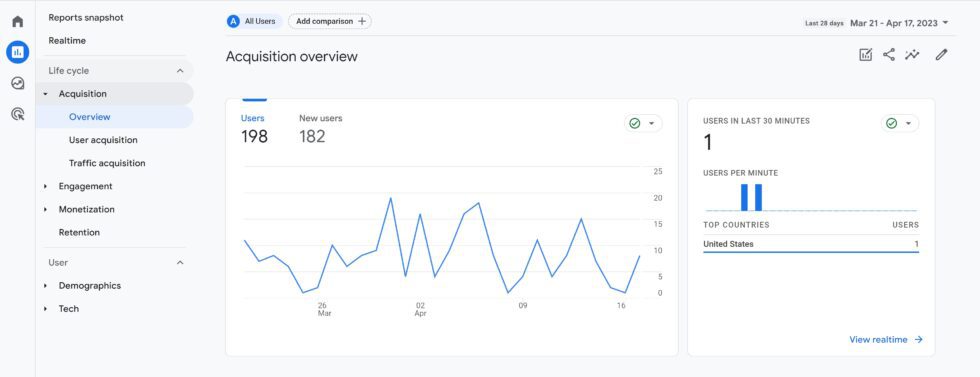Screen dimensions: 980x377
Task: Open the Home icon in left rail
Action: (18, 21)
